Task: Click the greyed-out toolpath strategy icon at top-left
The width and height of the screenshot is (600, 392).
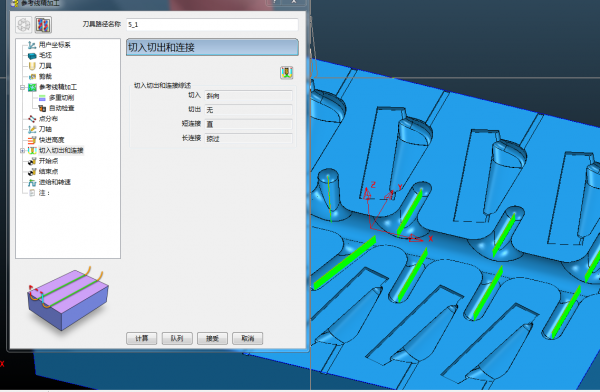Action: 24,25
